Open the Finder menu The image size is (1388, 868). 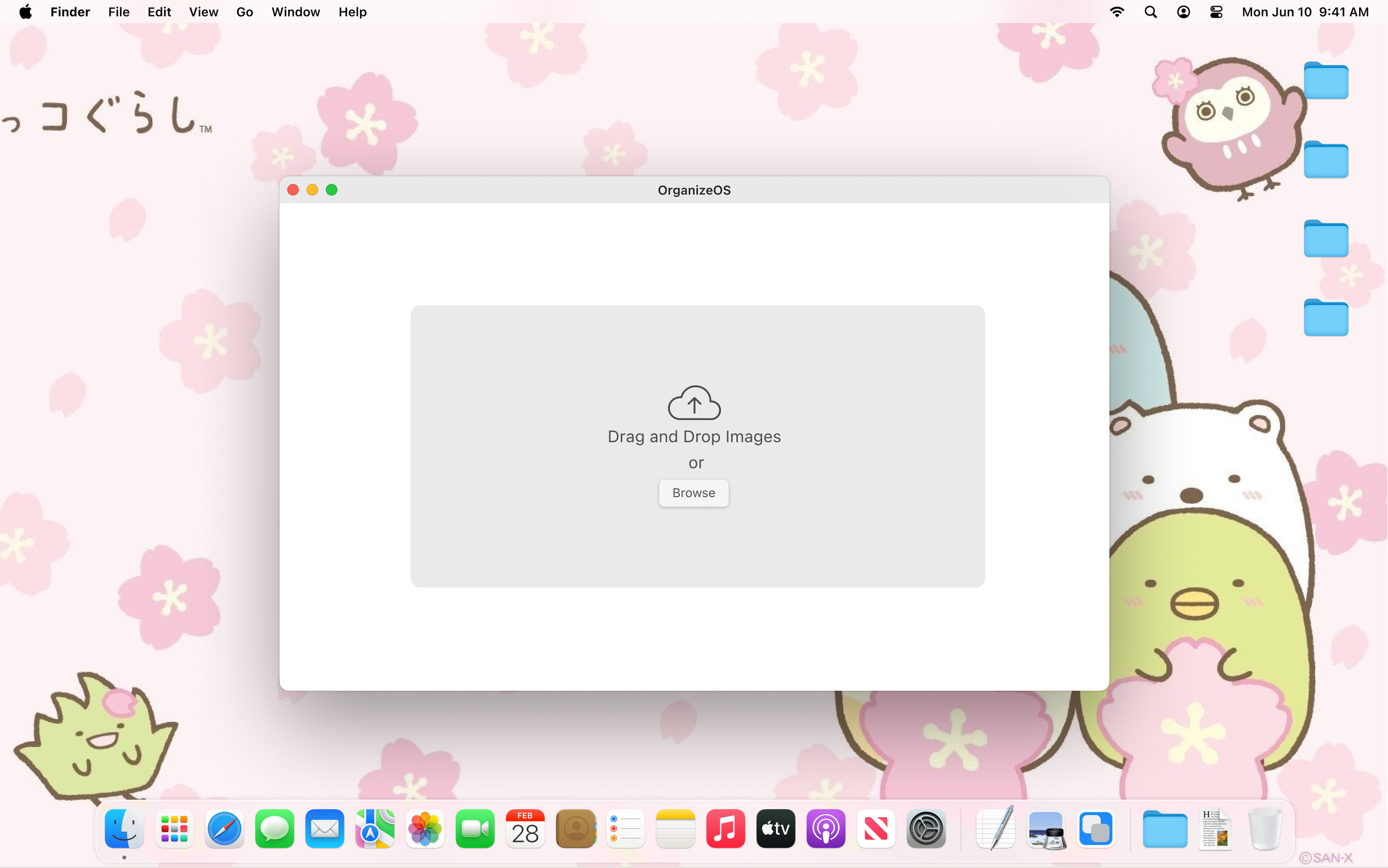click(70, 12)
